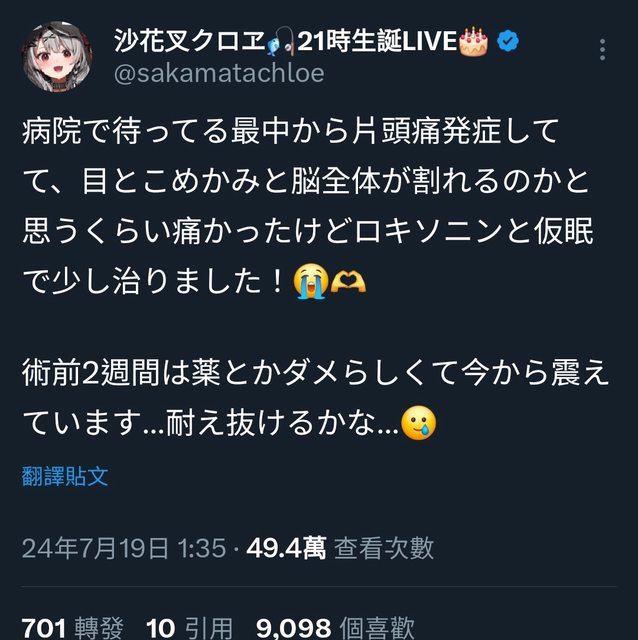Click the smiling face with tear emoji
Screen dimensions: 638x640
point(419,423)
